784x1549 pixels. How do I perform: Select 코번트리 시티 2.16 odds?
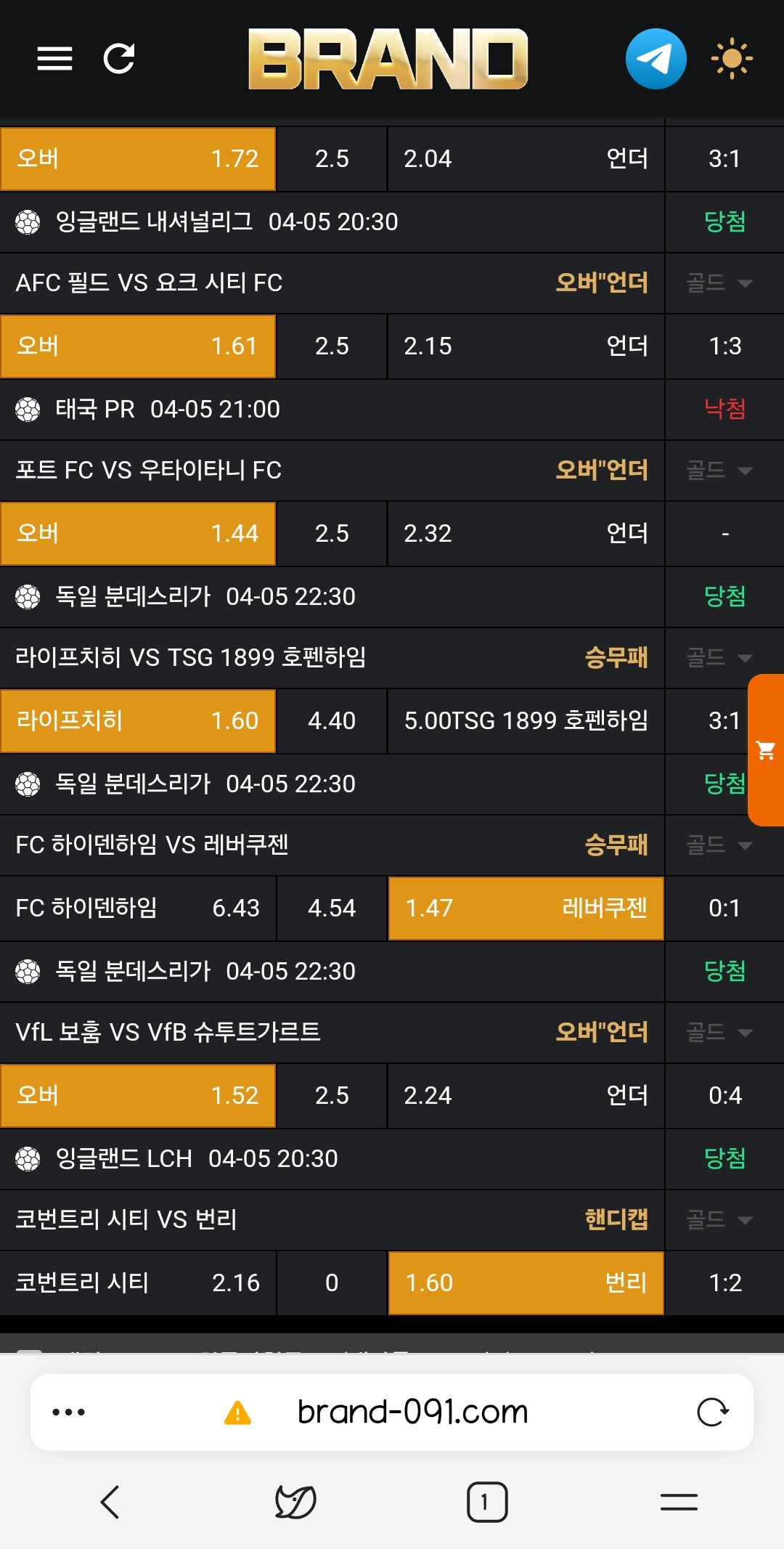(x=138, y=1283)
